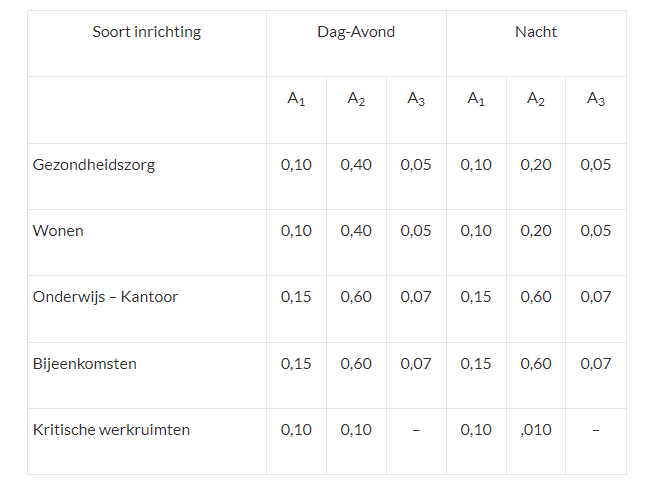The height and width of the screenshot is (499, 654).
Task: Select the Onderwijs – Kantoor row label
Action: 105,297
